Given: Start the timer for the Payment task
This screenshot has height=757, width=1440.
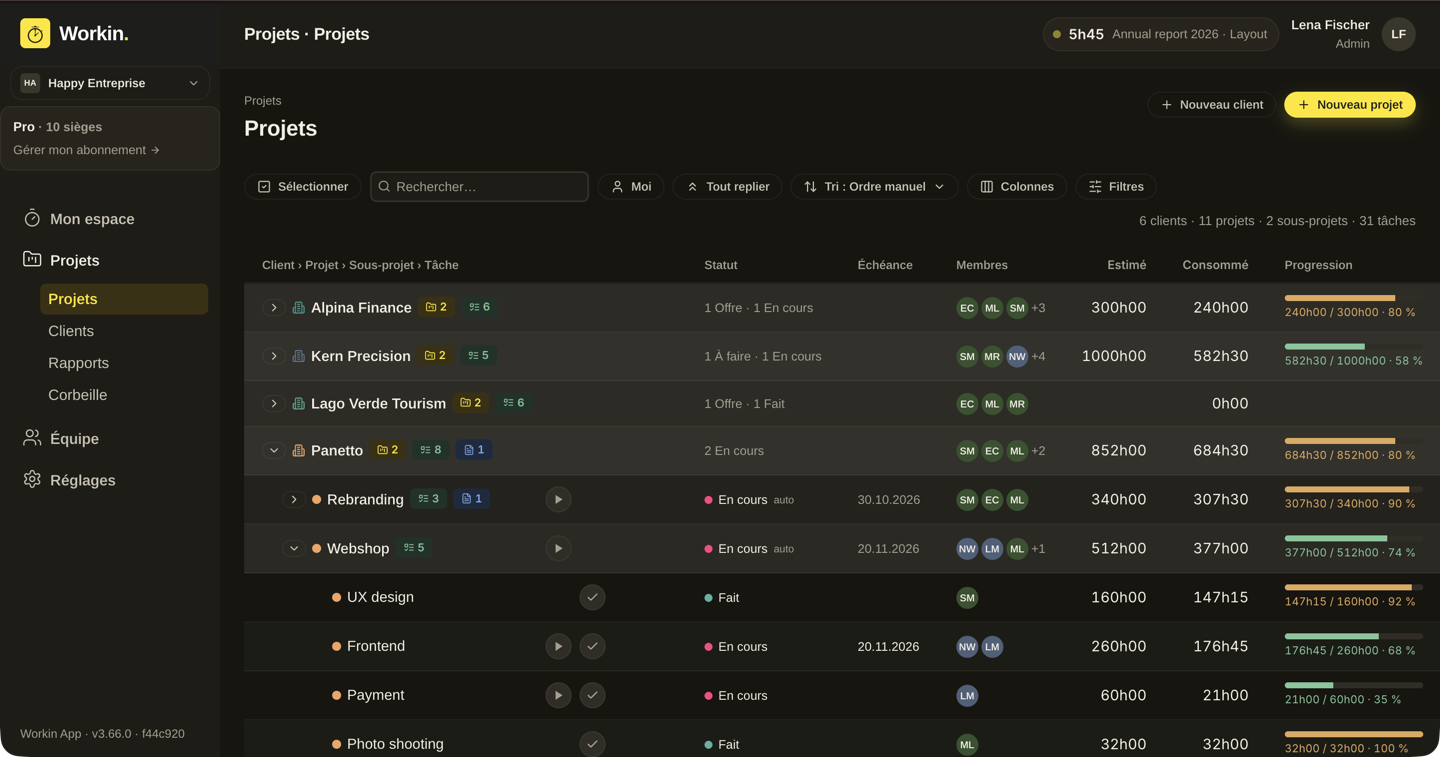Looking at the screenshot, I should [558, 695].
